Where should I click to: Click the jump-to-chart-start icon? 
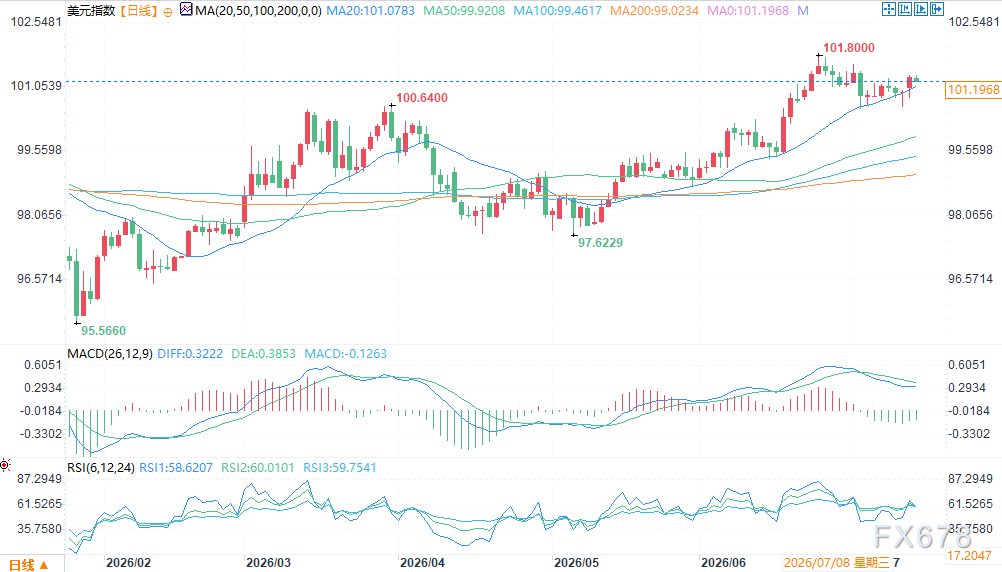905,9
